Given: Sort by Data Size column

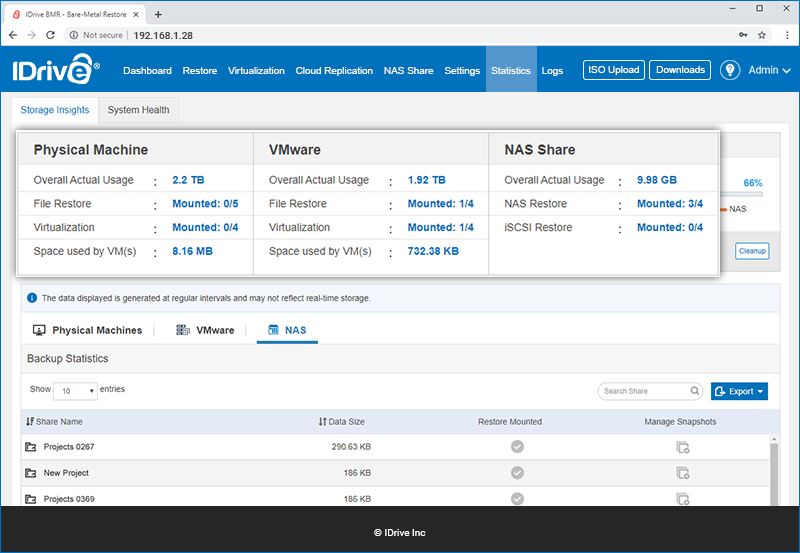Looking at the screenshot, I should point(341,421).
